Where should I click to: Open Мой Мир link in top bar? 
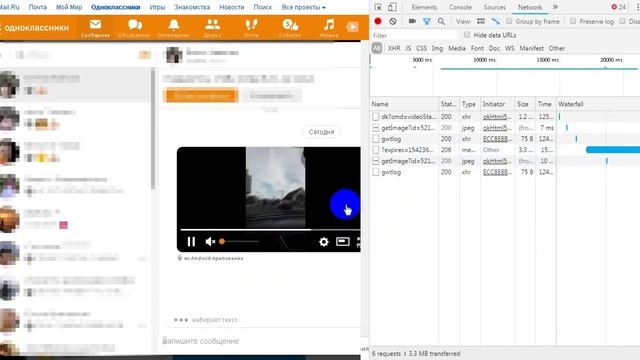pos(69,7)
